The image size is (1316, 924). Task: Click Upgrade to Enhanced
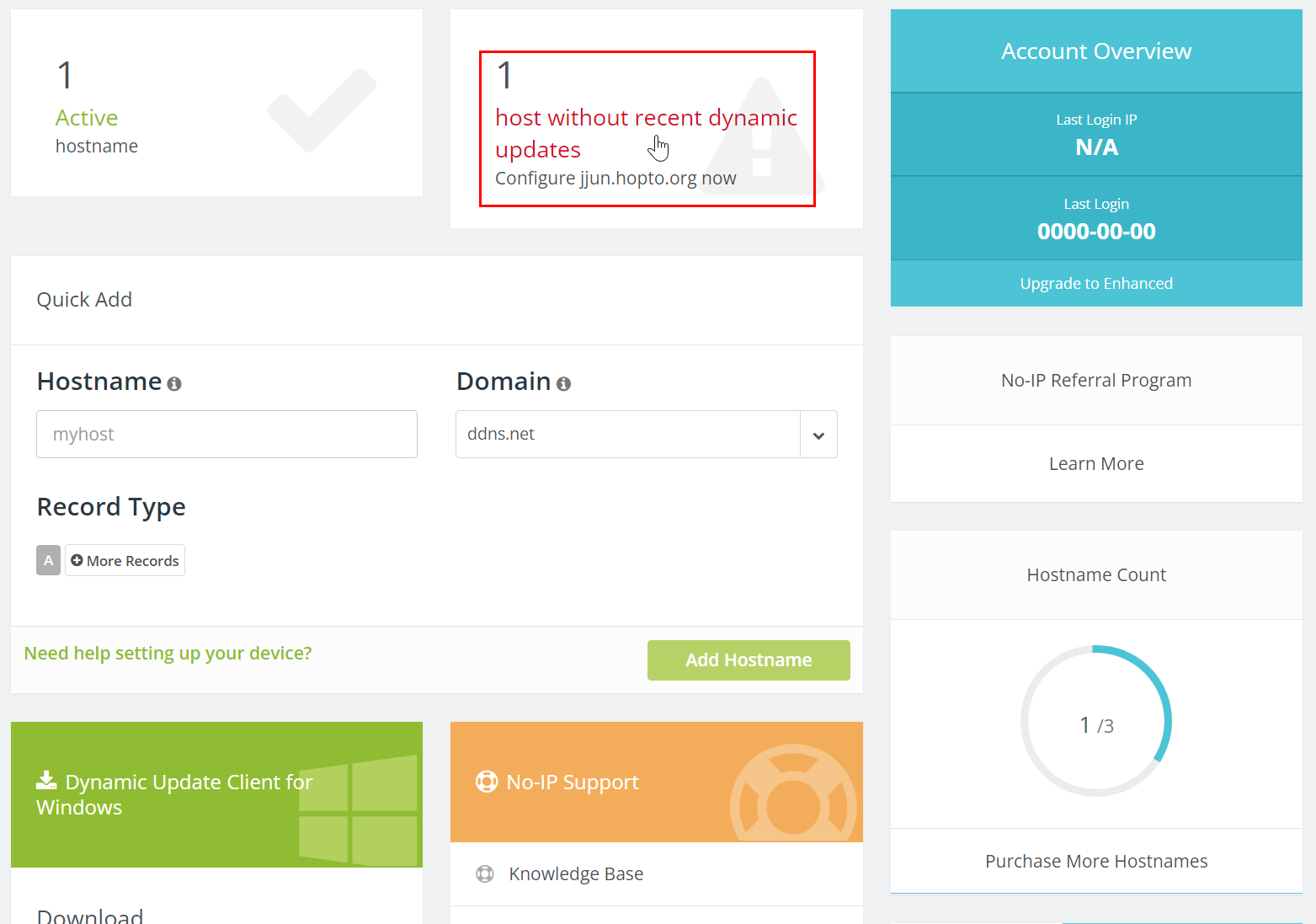point(1096,284)
